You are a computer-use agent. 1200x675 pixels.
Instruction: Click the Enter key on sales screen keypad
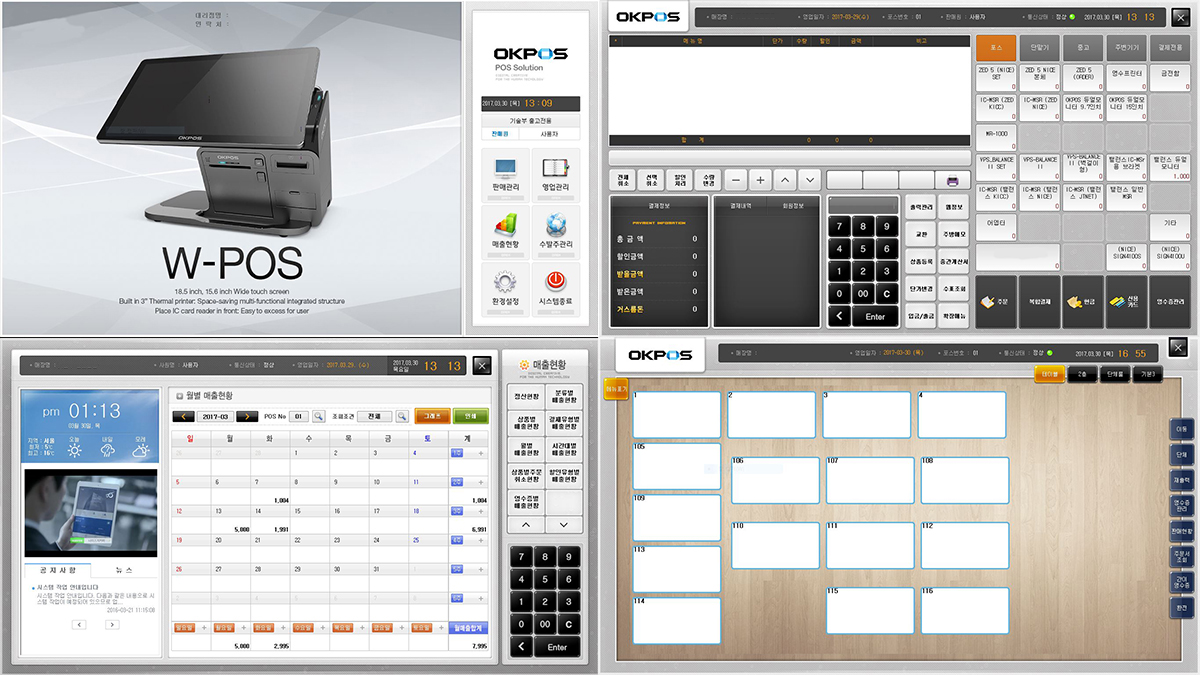coord(876,316)
